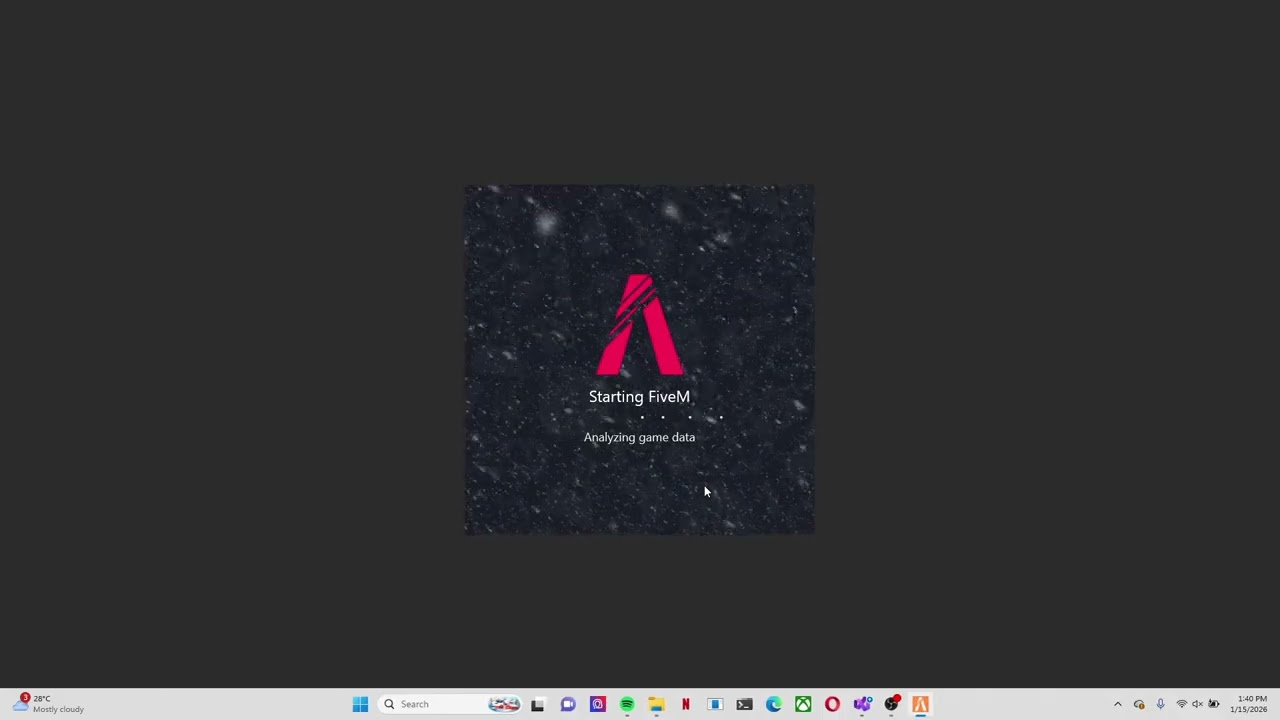Open Task View from the taskbar
The height and width of the screenshot is (720, 1280).
(x=538, y=704)
